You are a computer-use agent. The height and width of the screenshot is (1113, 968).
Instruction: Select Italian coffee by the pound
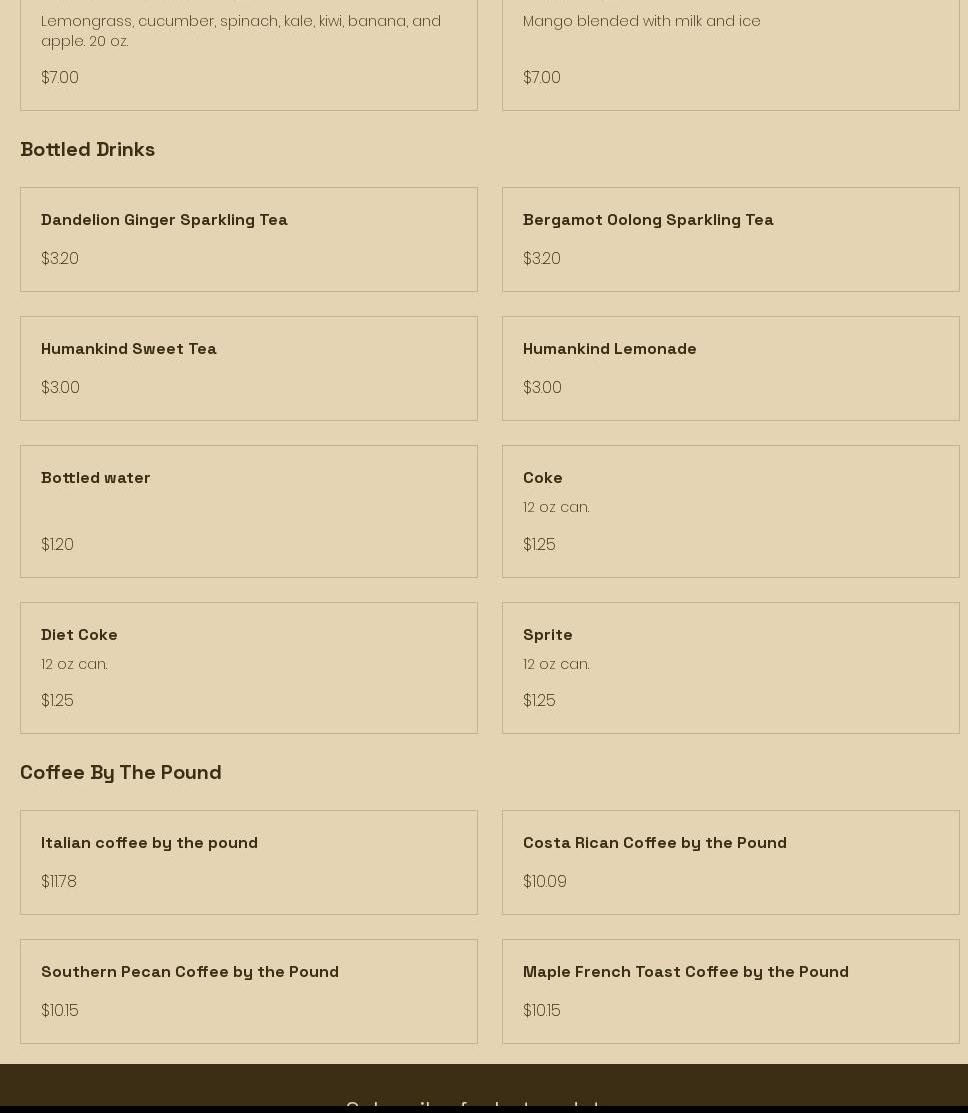[149, 843]
